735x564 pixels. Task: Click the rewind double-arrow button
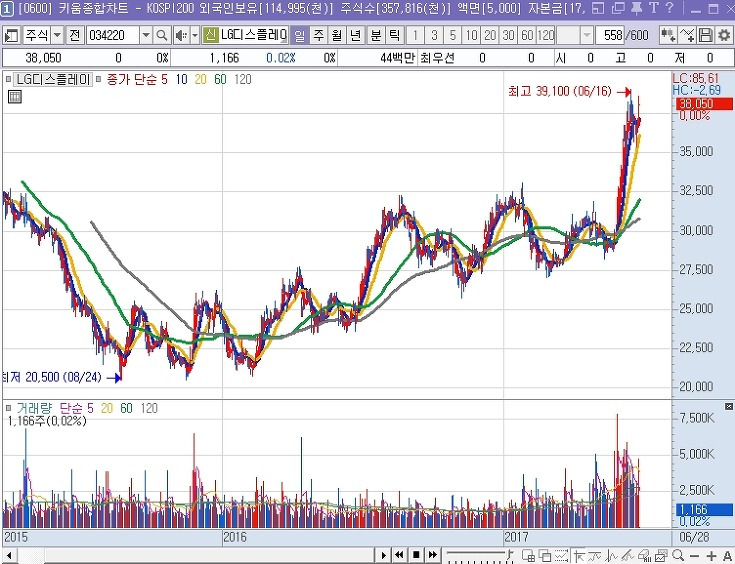[399, 555]
